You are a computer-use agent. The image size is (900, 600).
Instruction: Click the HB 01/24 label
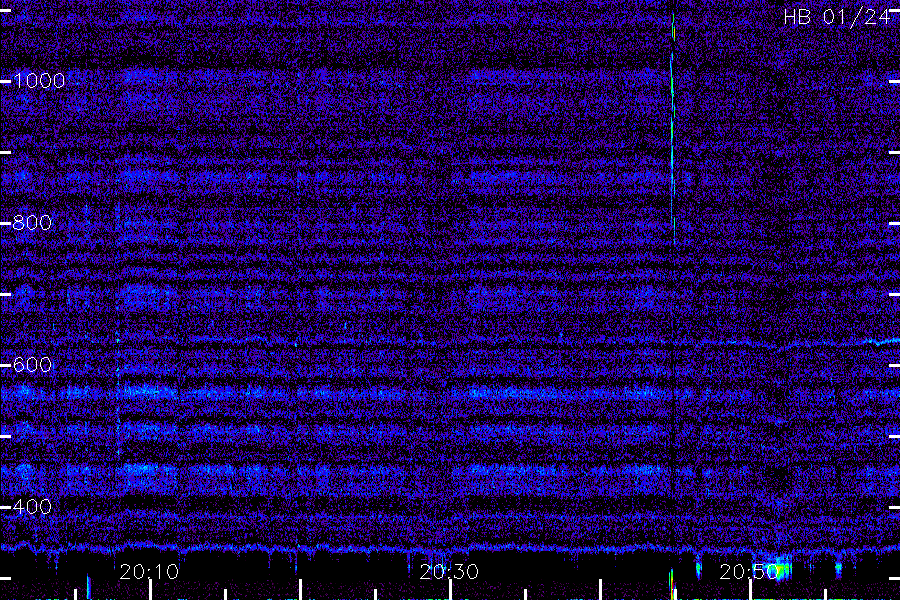click(837, 17)
